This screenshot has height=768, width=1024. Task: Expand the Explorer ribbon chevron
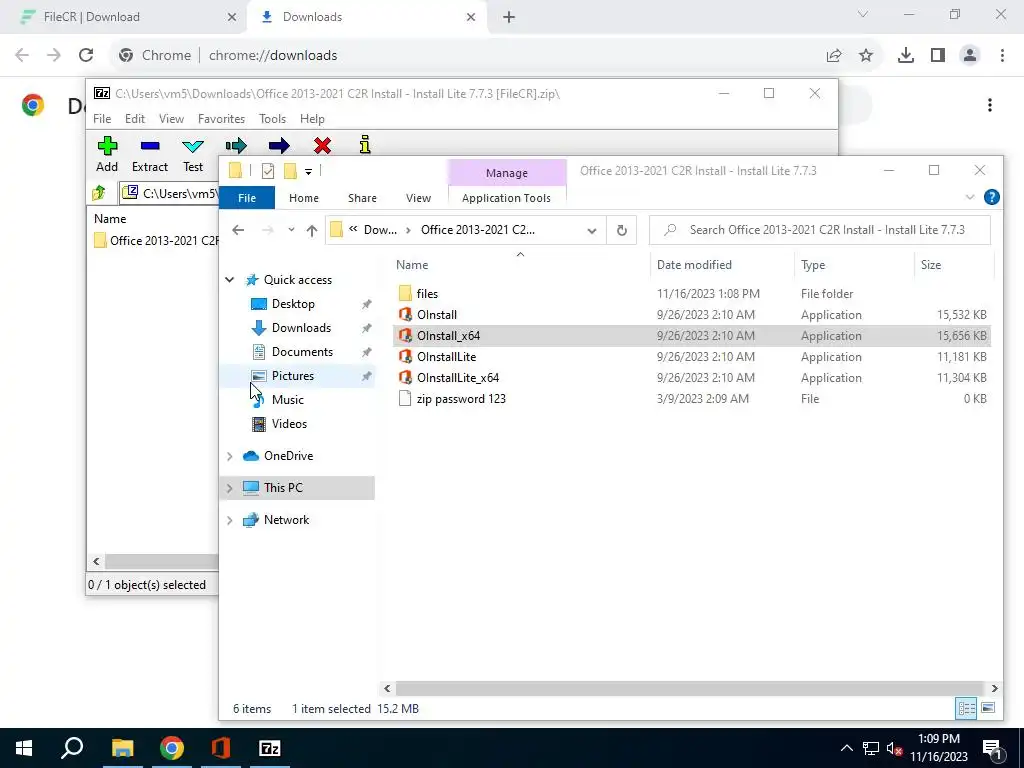[970, 197]
